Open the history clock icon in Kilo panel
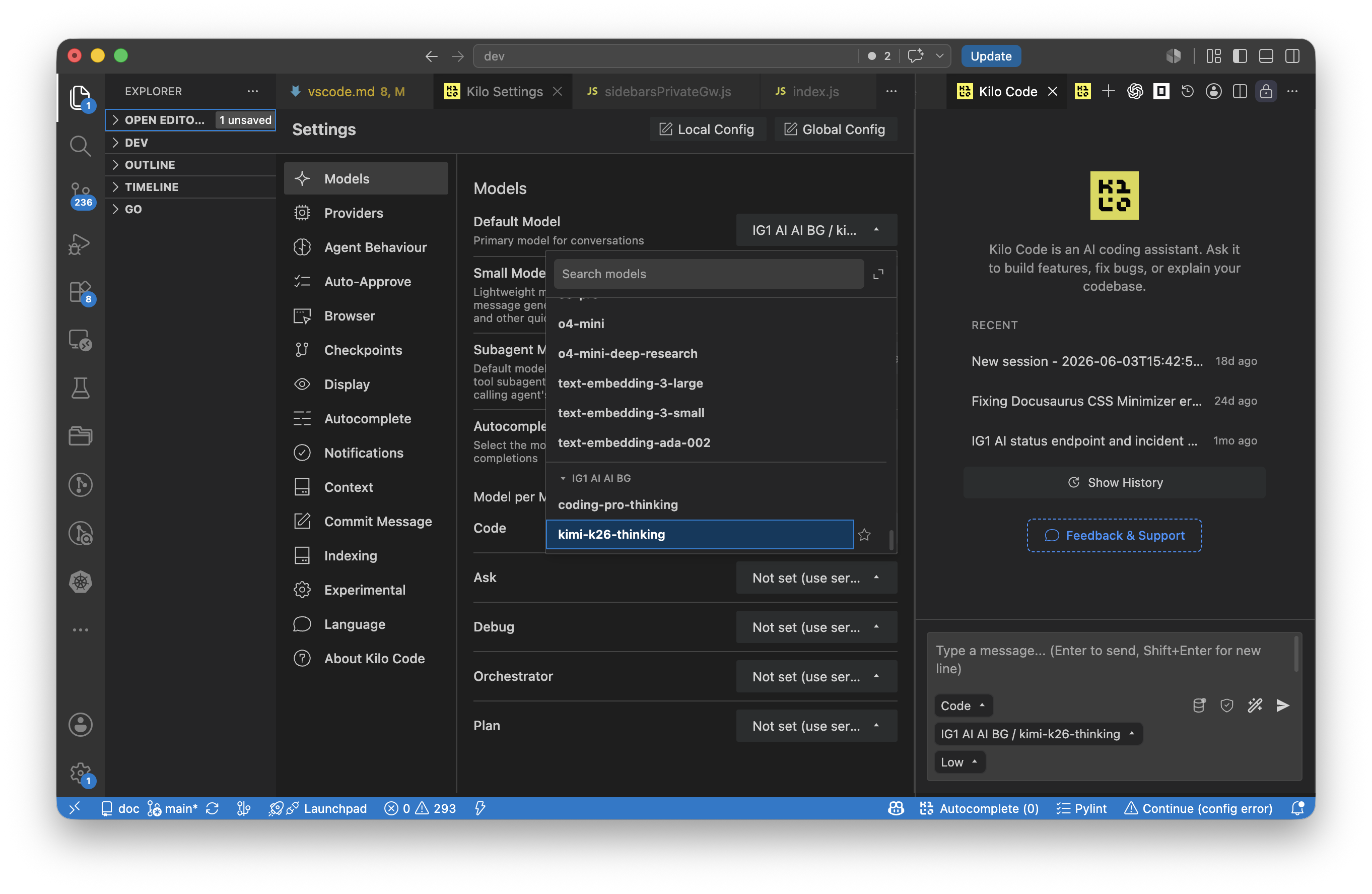The width and height of the screenshot is (1372, 894). click(1187, 91)
